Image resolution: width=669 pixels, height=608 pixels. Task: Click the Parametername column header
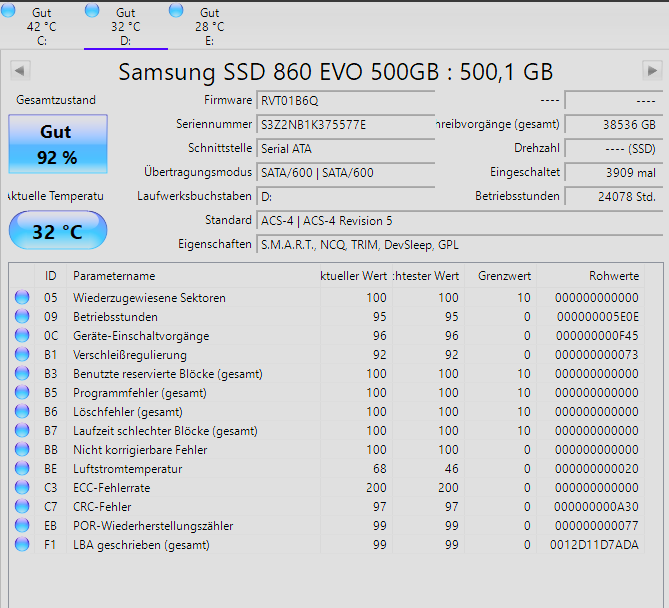(193, 276)
